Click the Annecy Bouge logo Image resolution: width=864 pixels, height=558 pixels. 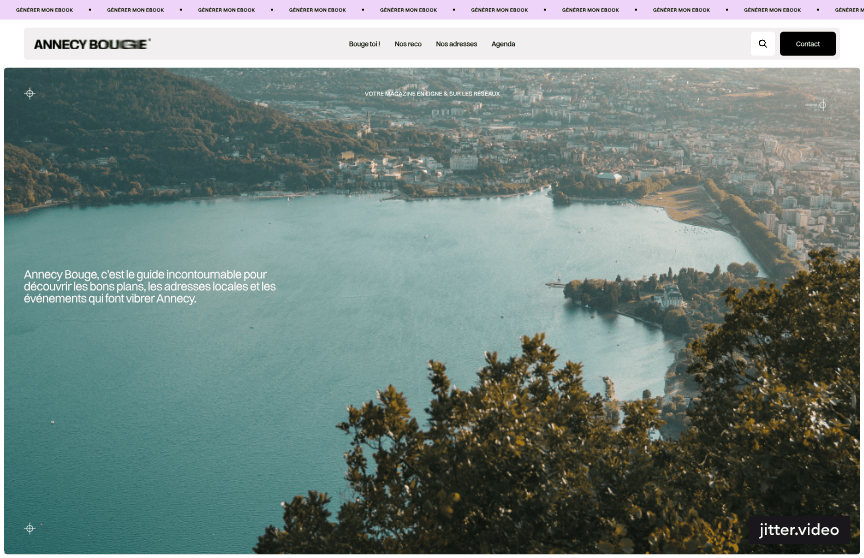(92, 44)
